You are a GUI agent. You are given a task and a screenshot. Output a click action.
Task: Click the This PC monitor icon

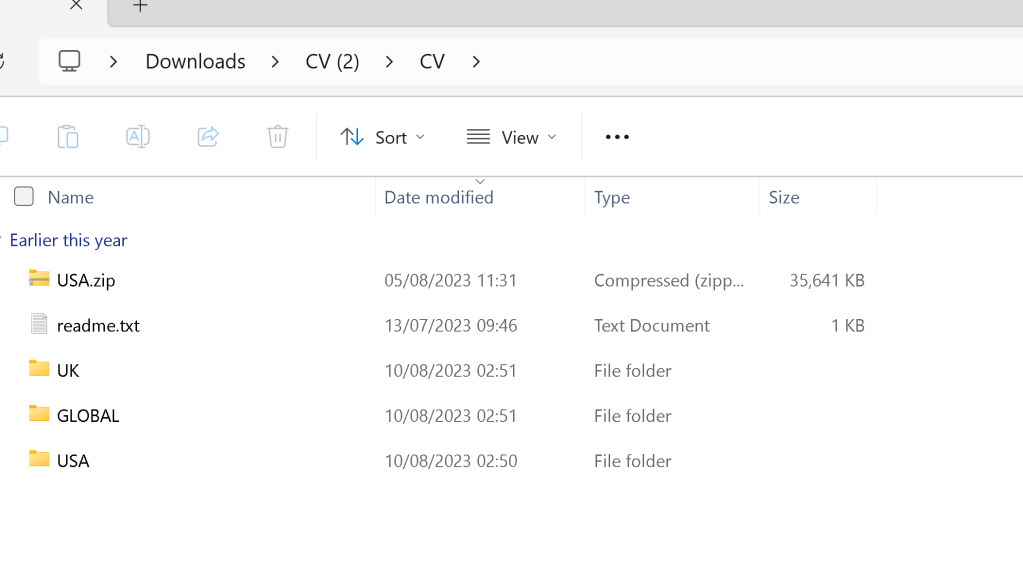coord(69,61)
